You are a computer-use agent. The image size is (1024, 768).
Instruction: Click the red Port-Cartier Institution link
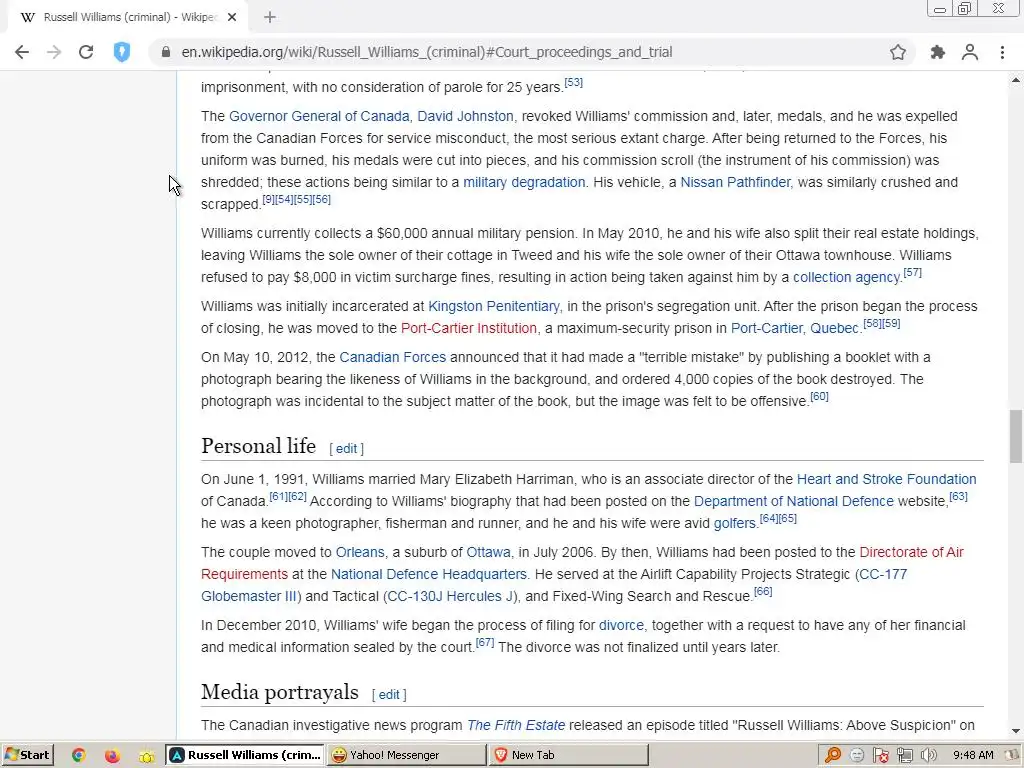coord(468,328)
